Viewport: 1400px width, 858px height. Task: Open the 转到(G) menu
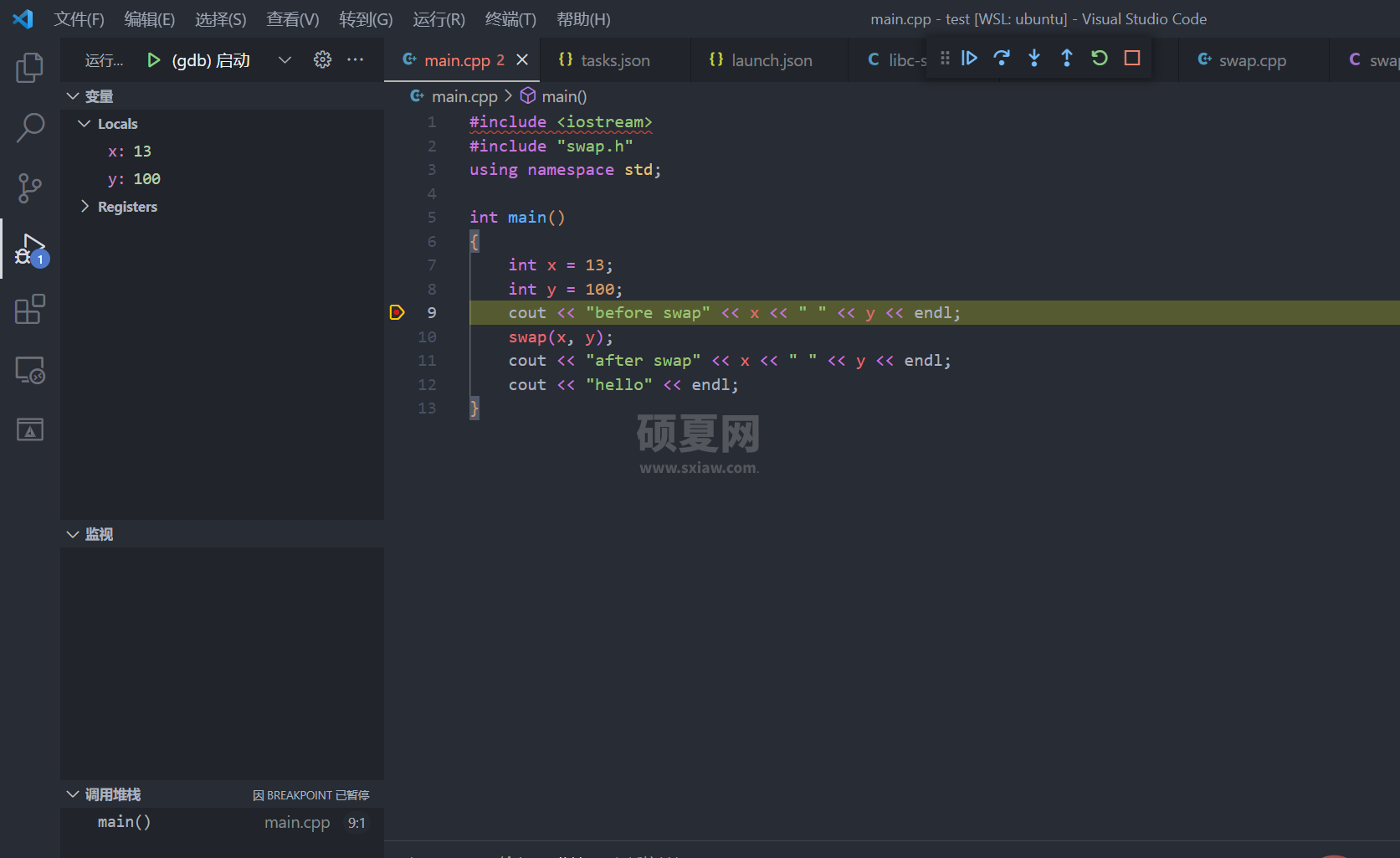tap(366, 19)
